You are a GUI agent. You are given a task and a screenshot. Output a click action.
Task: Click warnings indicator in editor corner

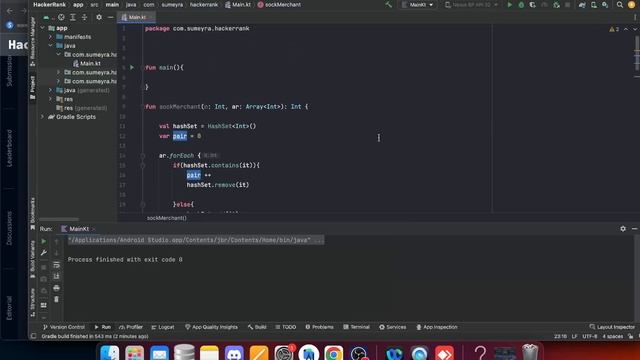614,29
